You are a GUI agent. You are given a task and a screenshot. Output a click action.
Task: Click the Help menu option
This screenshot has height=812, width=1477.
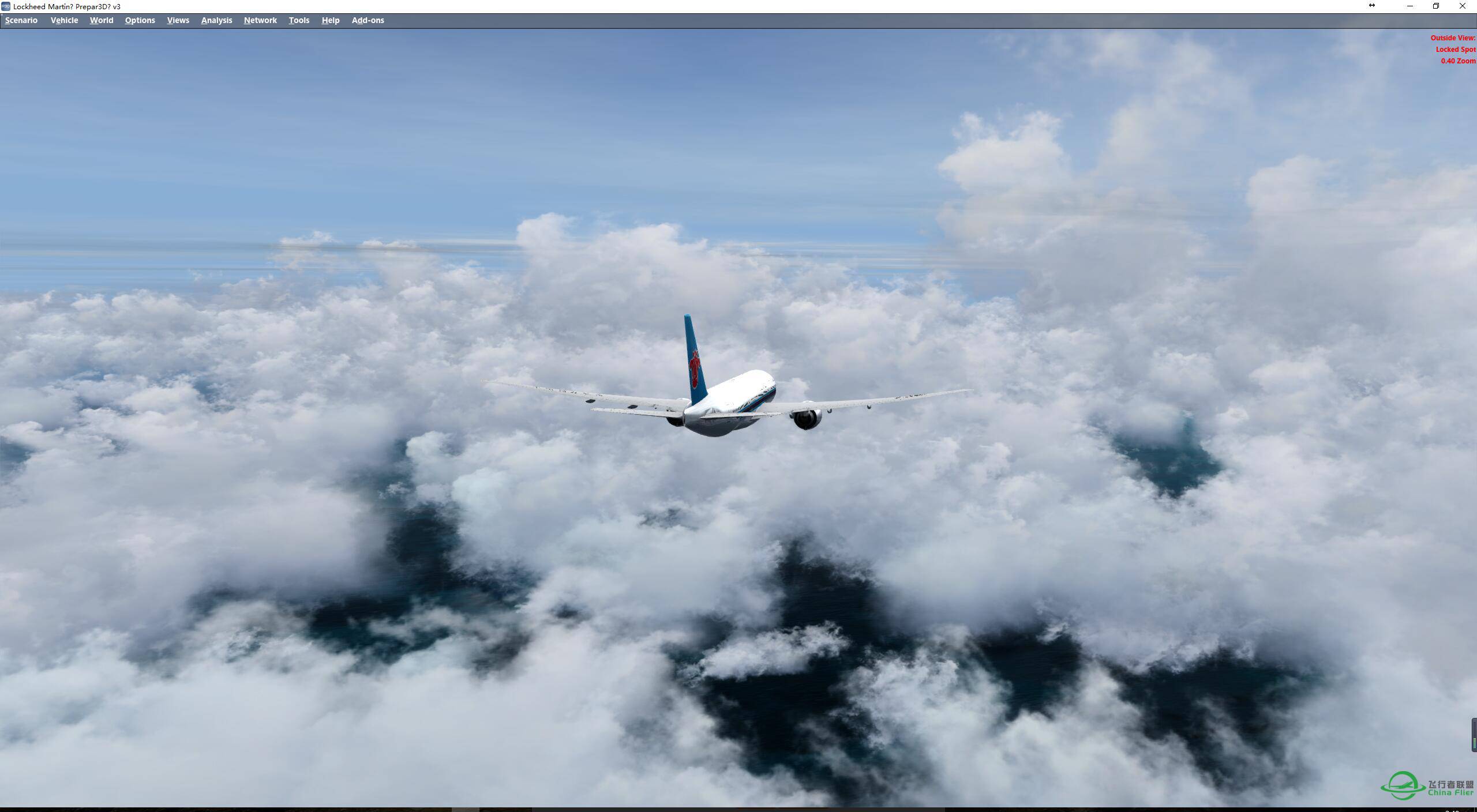tap(329, 20)
